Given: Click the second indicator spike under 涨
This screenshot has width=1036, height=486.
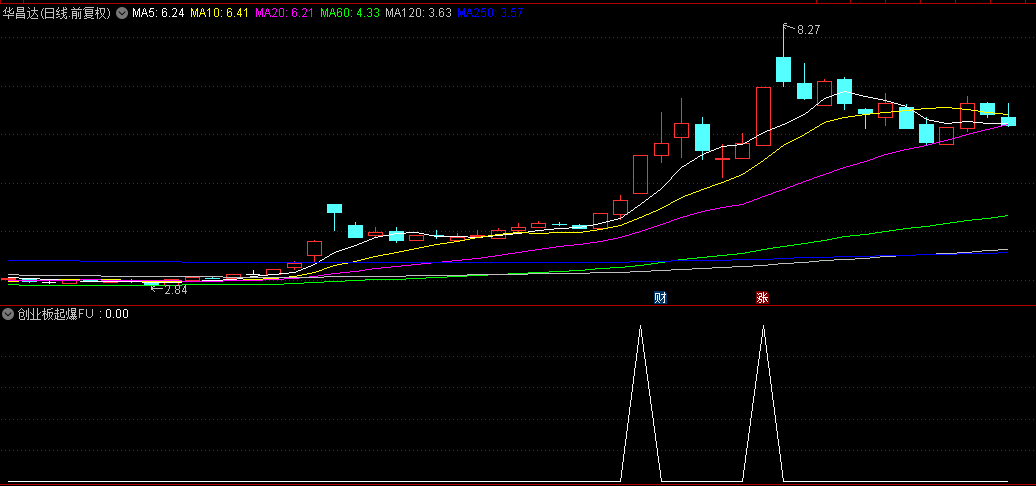Looking at the screenshot, I should click(763, 403).
